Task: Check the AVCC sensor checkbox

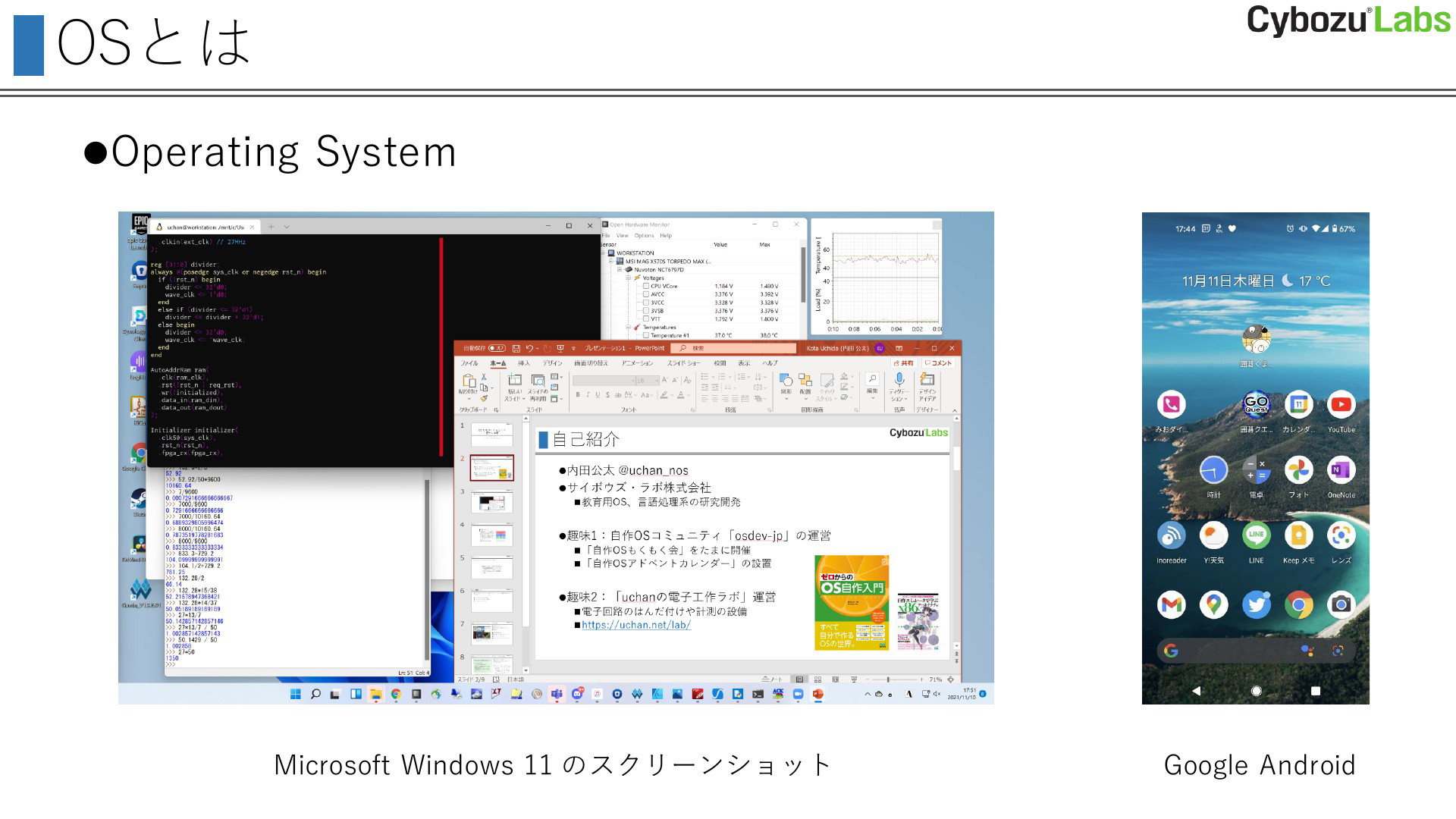Action: 646,294
